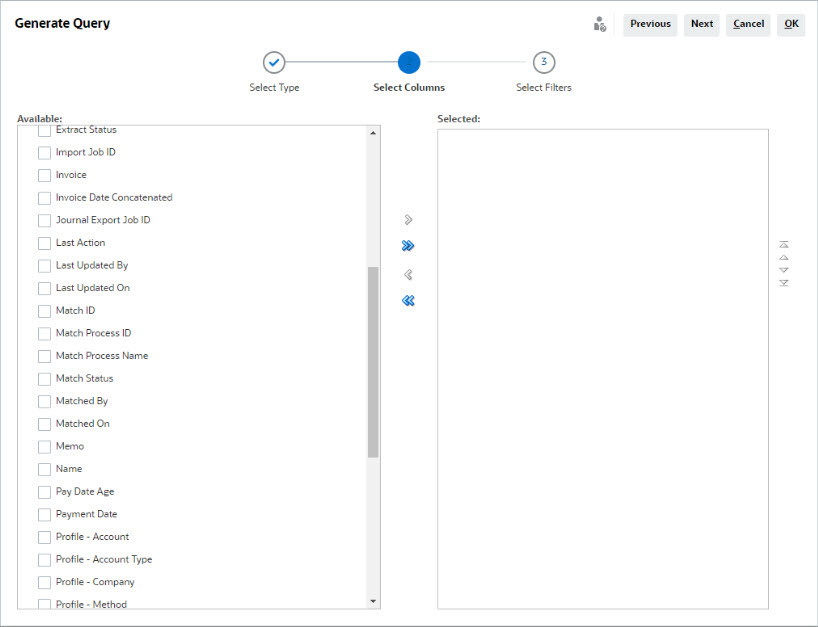Image resolution: width=818 pixels, height=627 pixels.
Task: Select the Match Status checkbox
Action: pos(44,379)
